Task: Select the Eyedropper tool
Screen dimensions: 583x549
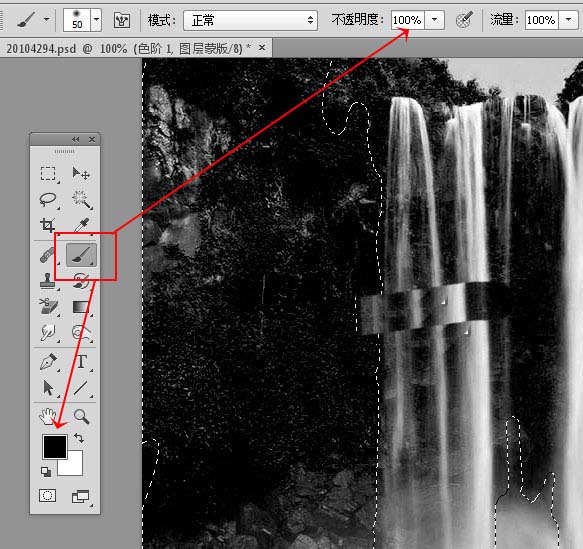Action: [81, 225]
